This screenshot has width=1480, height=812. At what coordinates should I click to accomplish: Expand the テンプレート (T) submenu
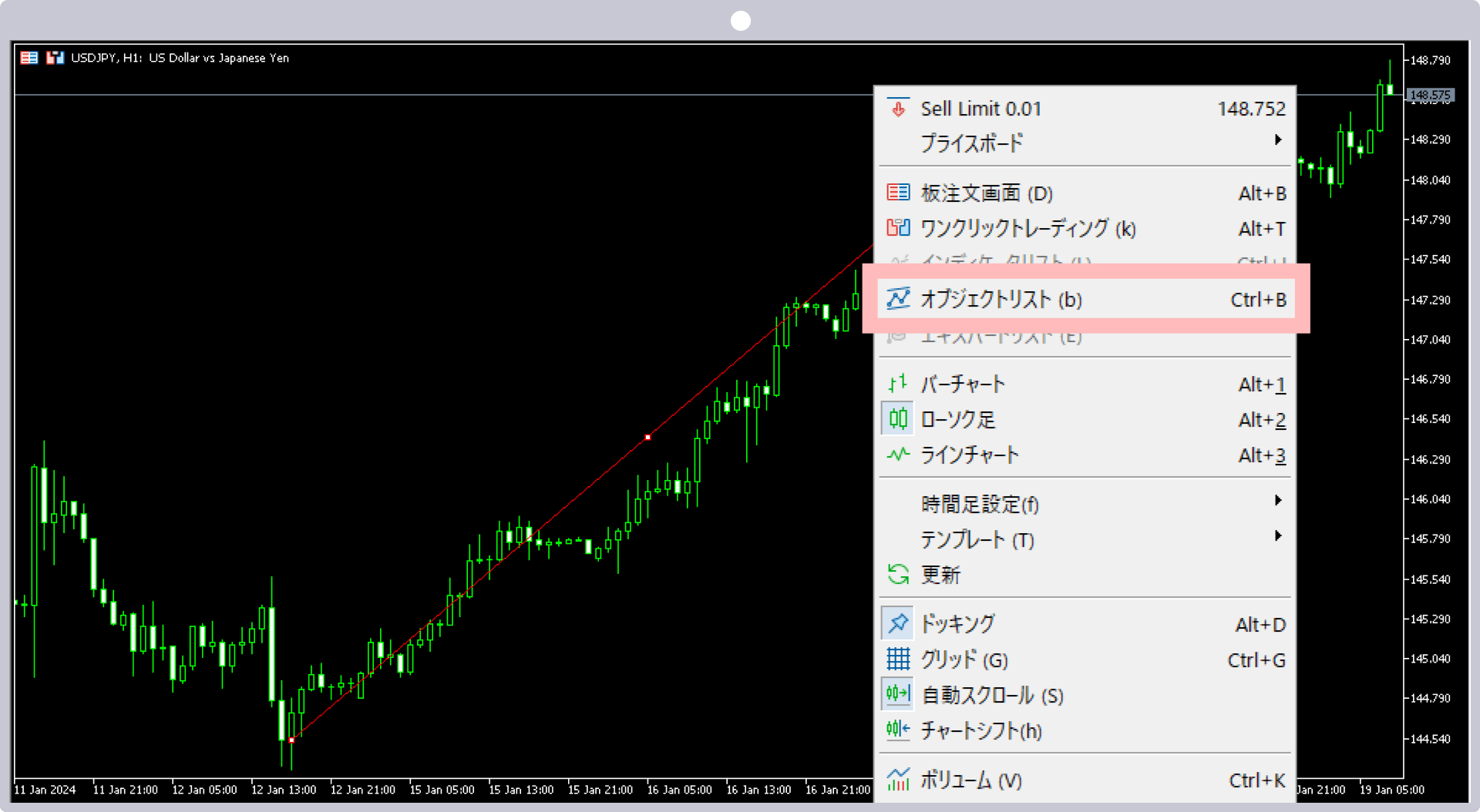tap(1085, 539)
